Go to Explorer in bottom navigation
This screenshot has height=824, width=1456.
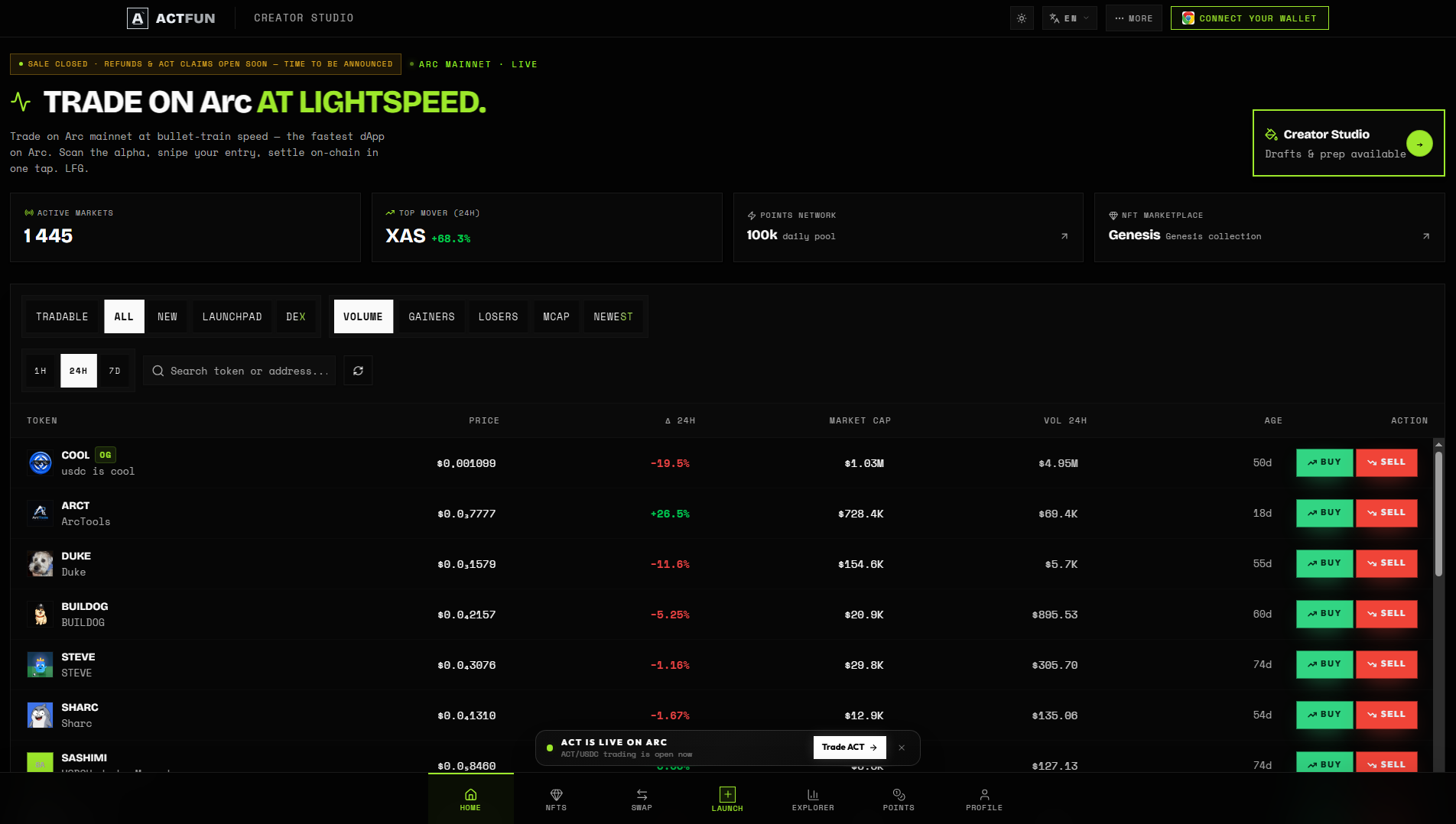813,799
